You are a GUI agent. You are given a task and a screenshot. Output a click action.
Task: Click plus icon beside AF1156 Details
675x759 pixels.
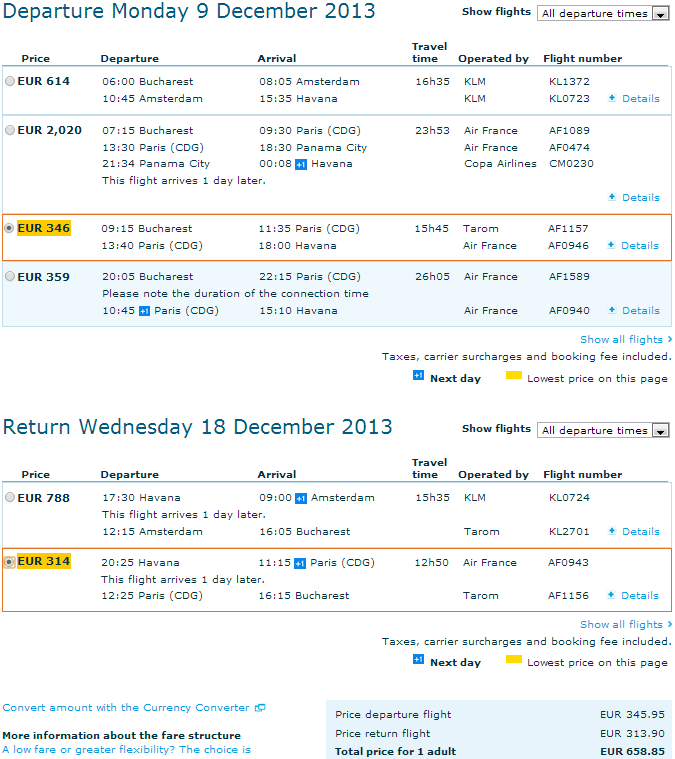tap(611, 595)
